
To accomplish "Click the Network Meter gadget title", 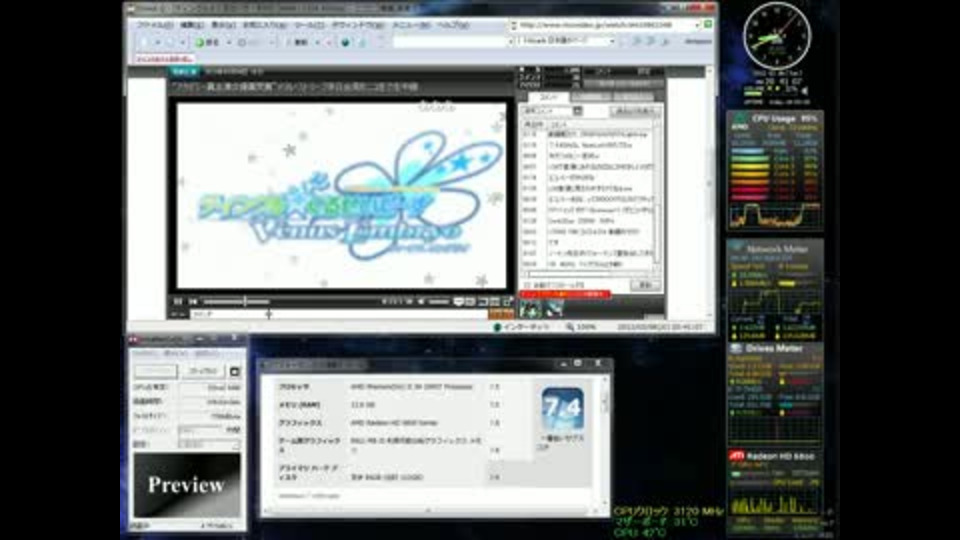I will (778, 249).
